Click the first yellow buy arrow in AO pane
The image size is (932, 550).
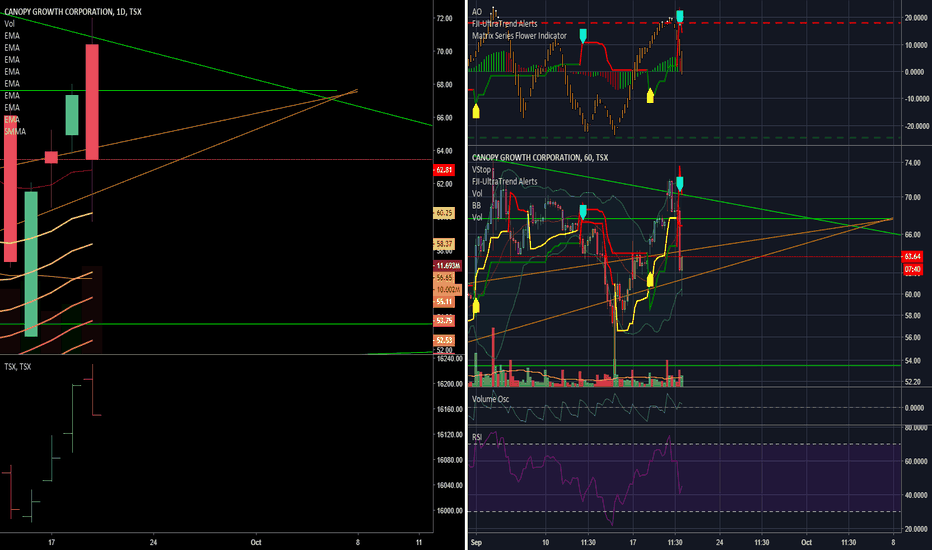476,111
